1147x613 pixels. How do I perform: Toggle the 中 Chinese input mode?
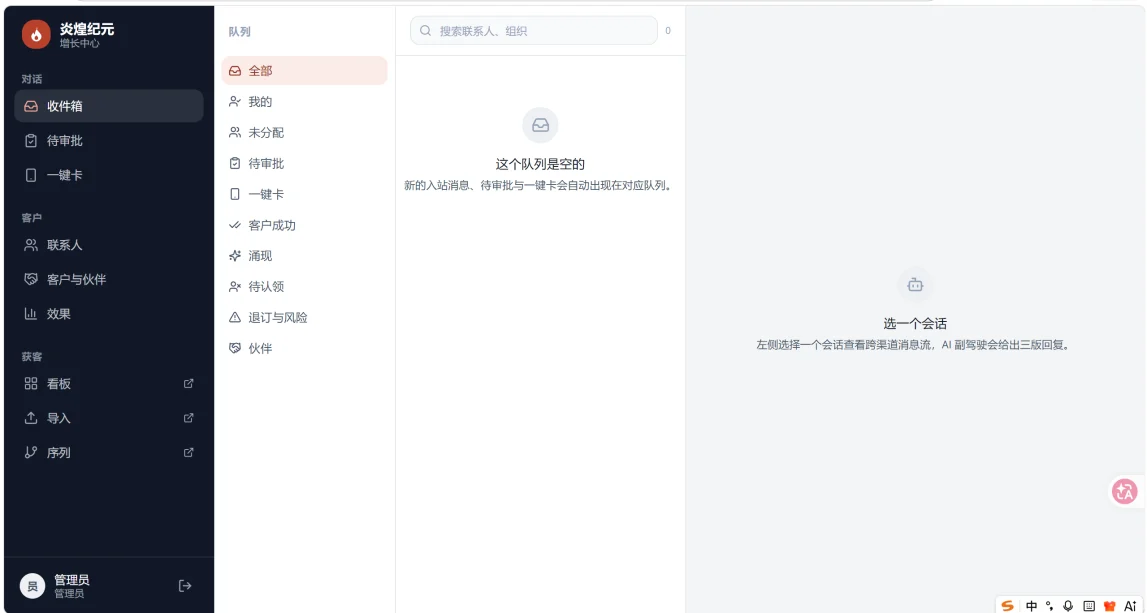point(1031,606)
